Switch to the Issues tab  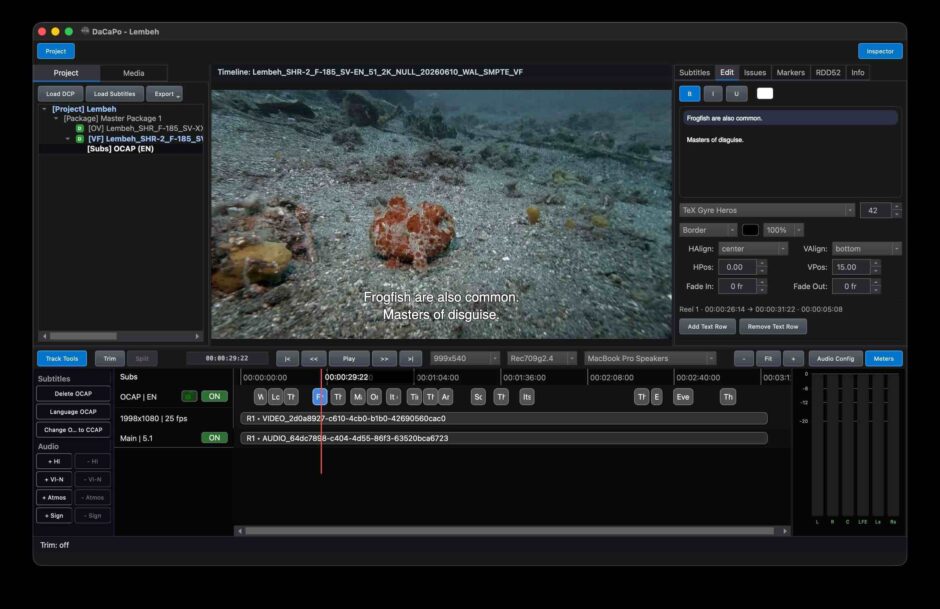pos(755,73)
